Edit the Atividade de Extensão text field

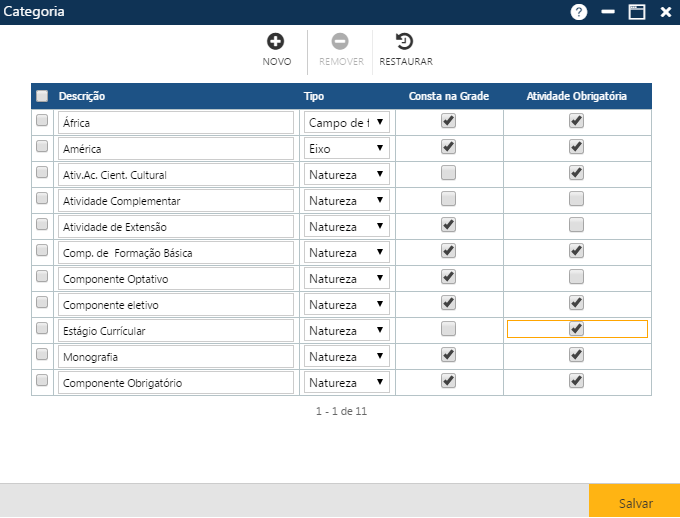point(175,226)
